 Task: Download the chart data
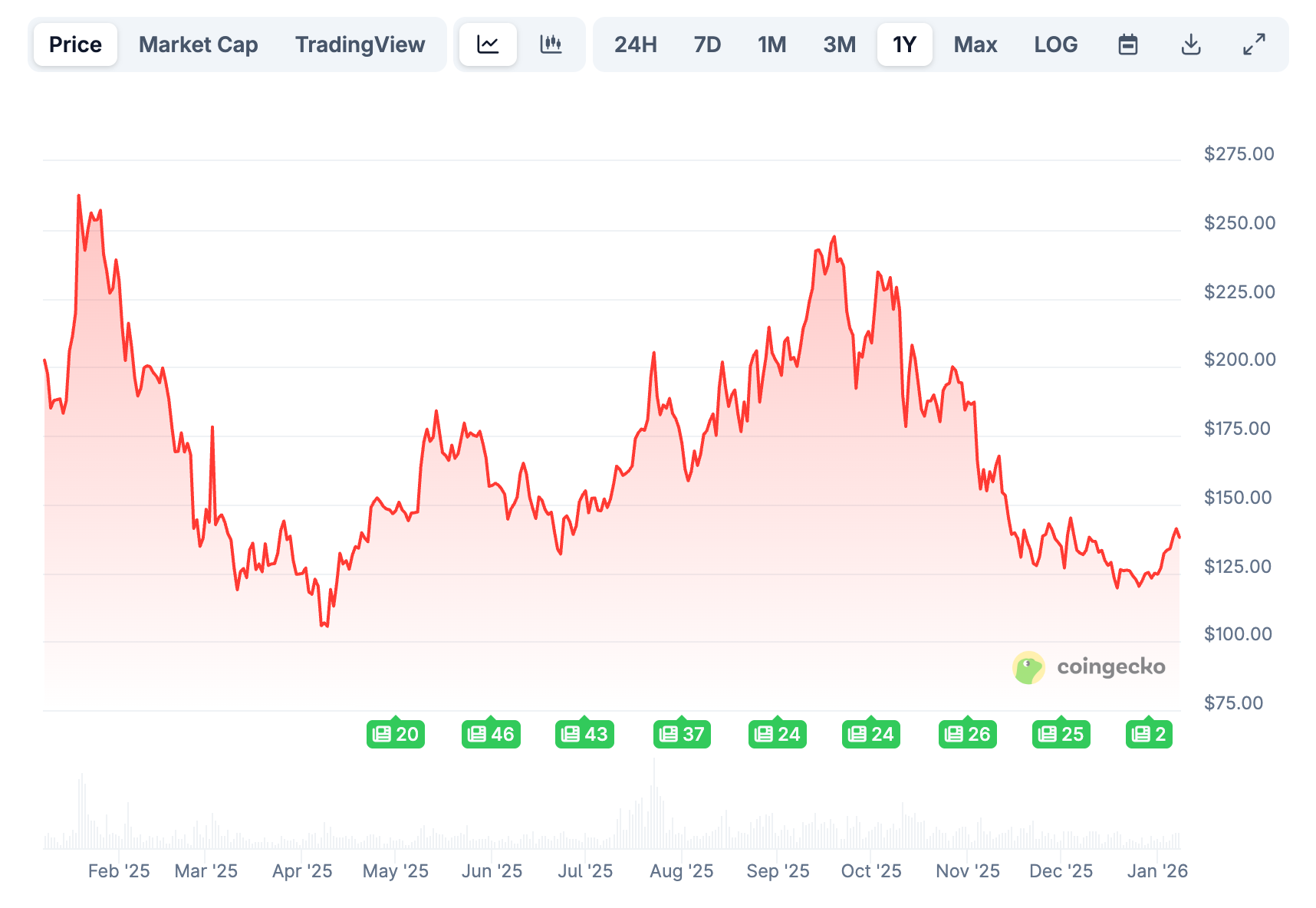(1190, 44)
